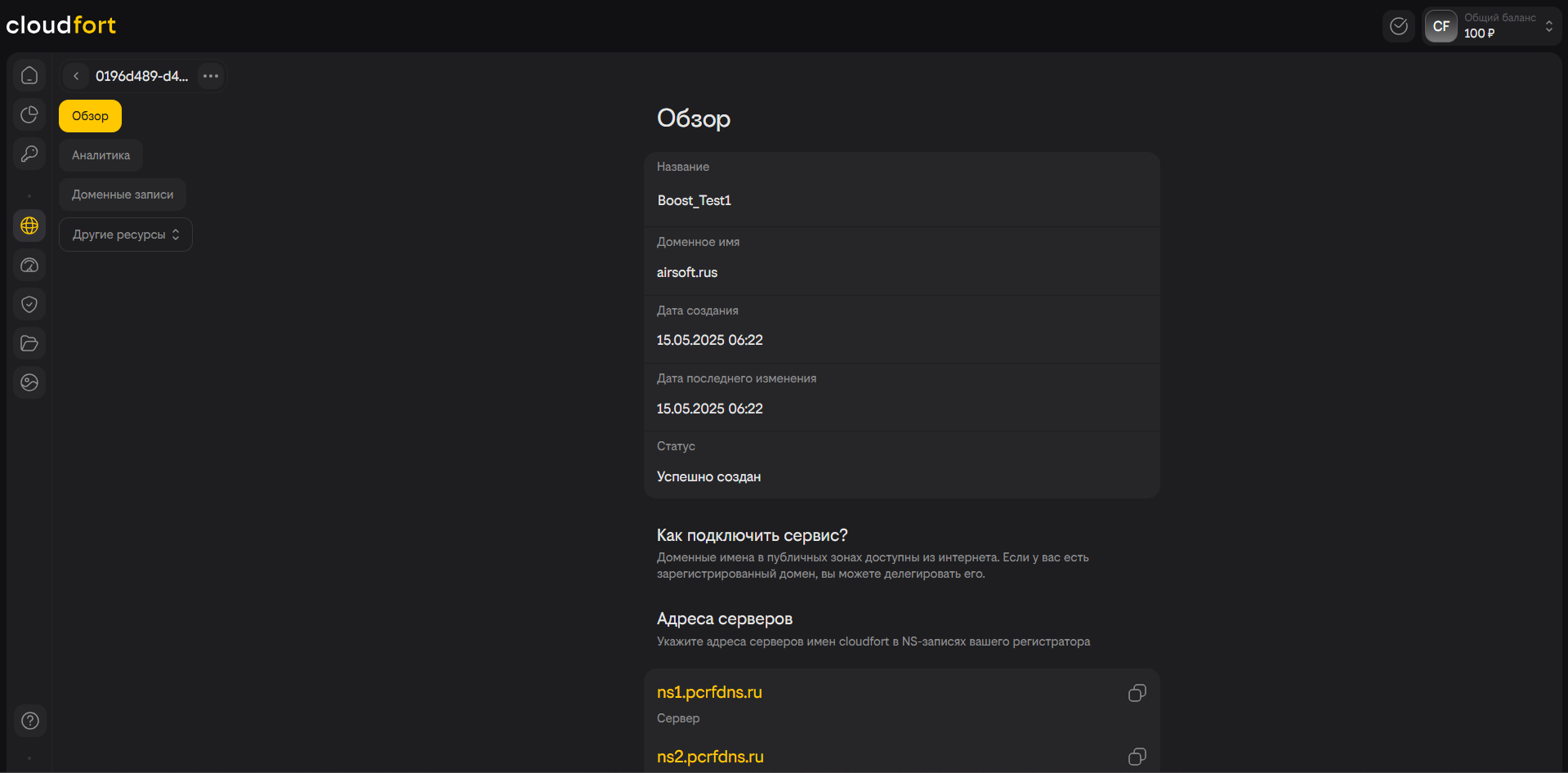Go back using the left chevron button
This screenshot has width=1568, height=773.
point(76,76)
